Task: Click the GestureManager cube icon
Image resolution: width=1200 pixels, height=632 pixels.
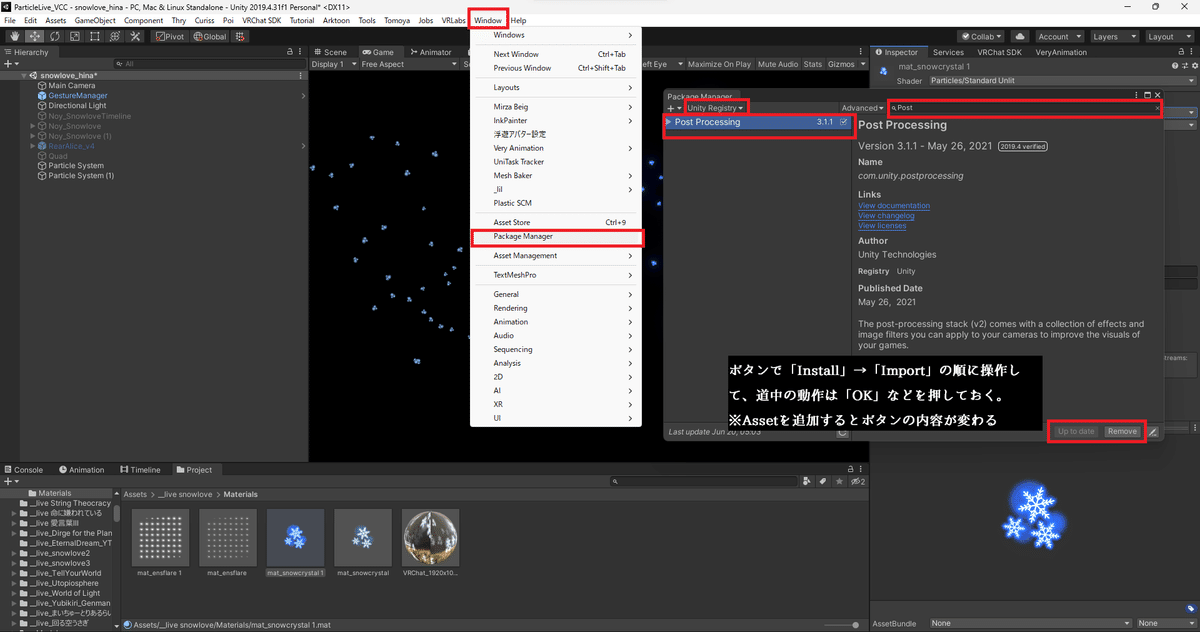Action: pos(42,96)
